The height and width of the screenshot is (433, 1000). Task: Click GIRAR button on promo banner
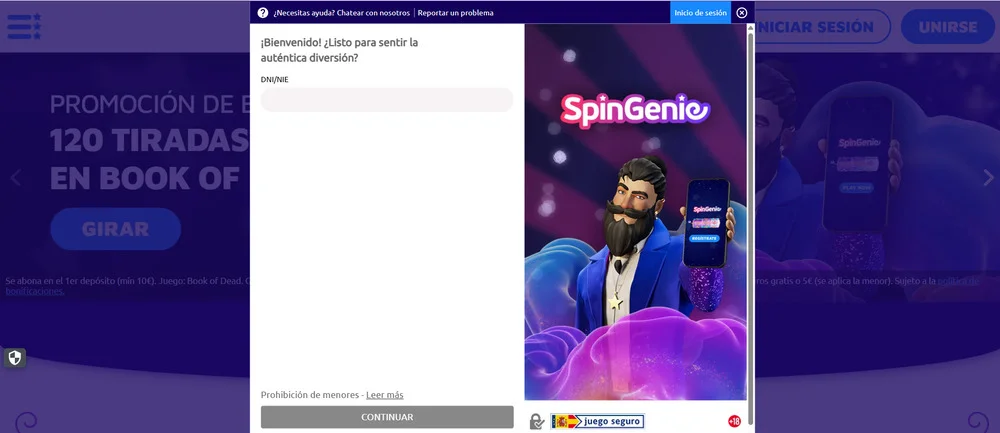pyautogui.click(x=115, y=229)
